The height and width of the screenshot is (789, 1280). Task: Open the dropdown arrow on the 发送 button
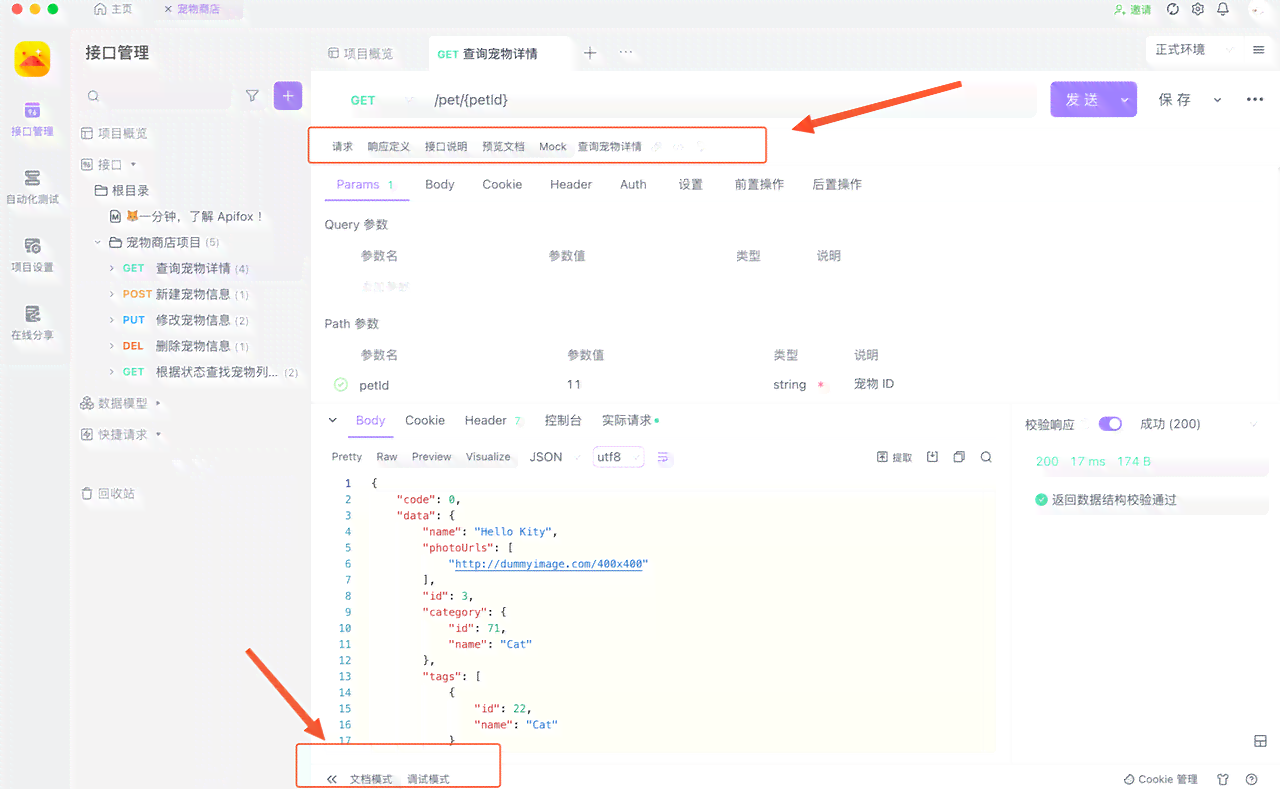(1125, 100)
